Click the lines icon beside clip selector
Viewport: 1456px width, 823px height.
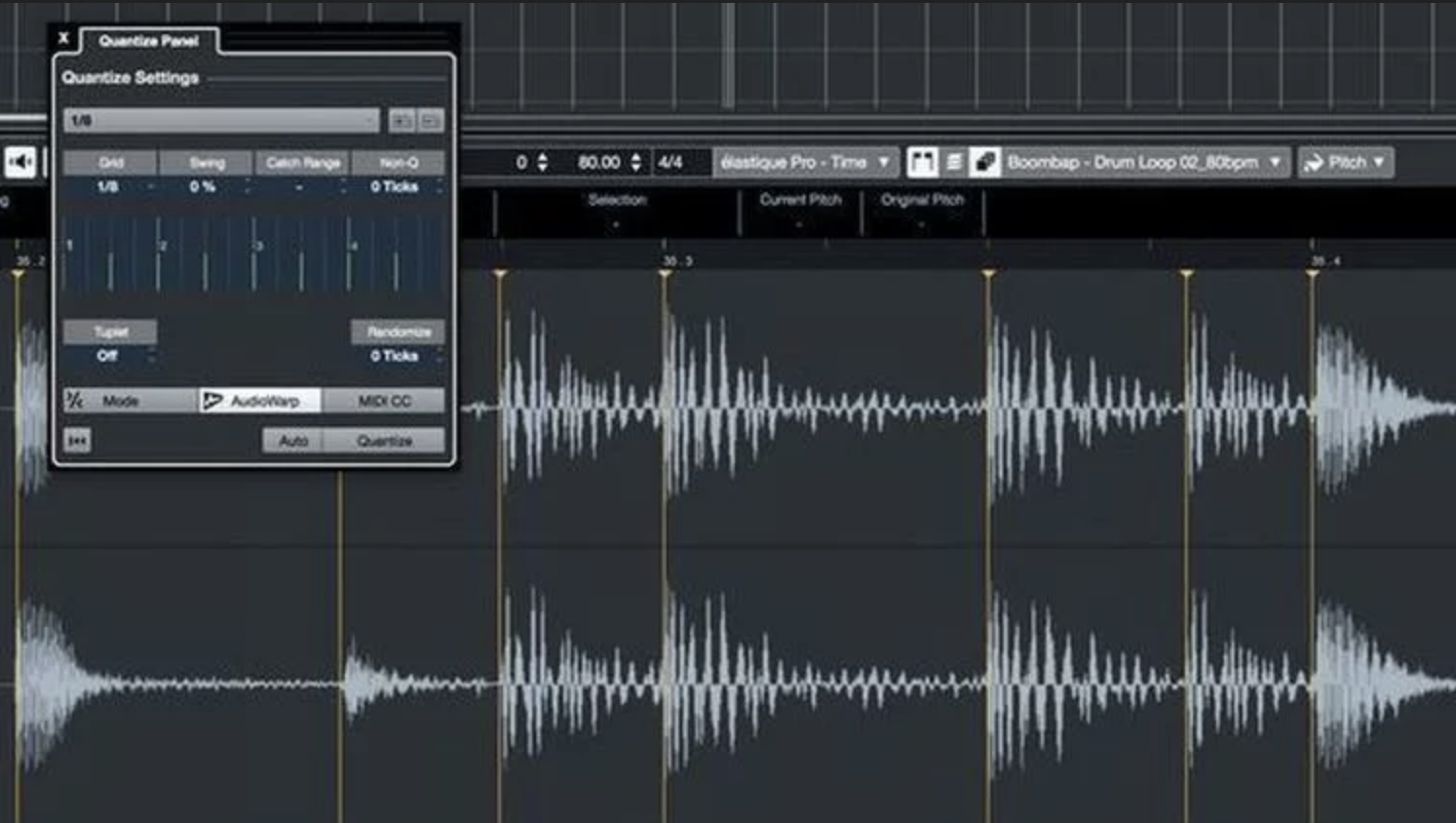(954, 162)
